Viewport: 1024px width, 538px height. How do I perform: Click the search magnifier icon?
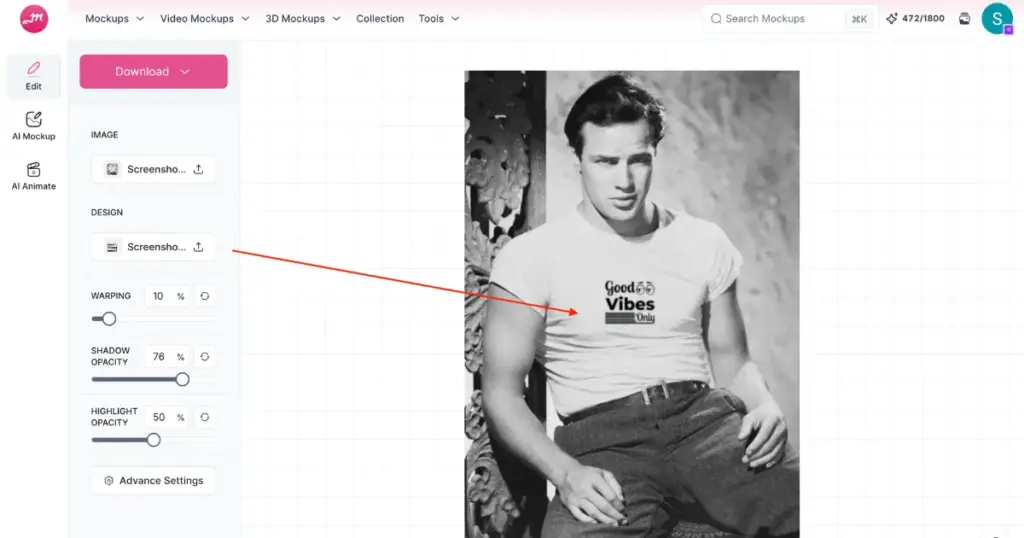tap(716, 19)
